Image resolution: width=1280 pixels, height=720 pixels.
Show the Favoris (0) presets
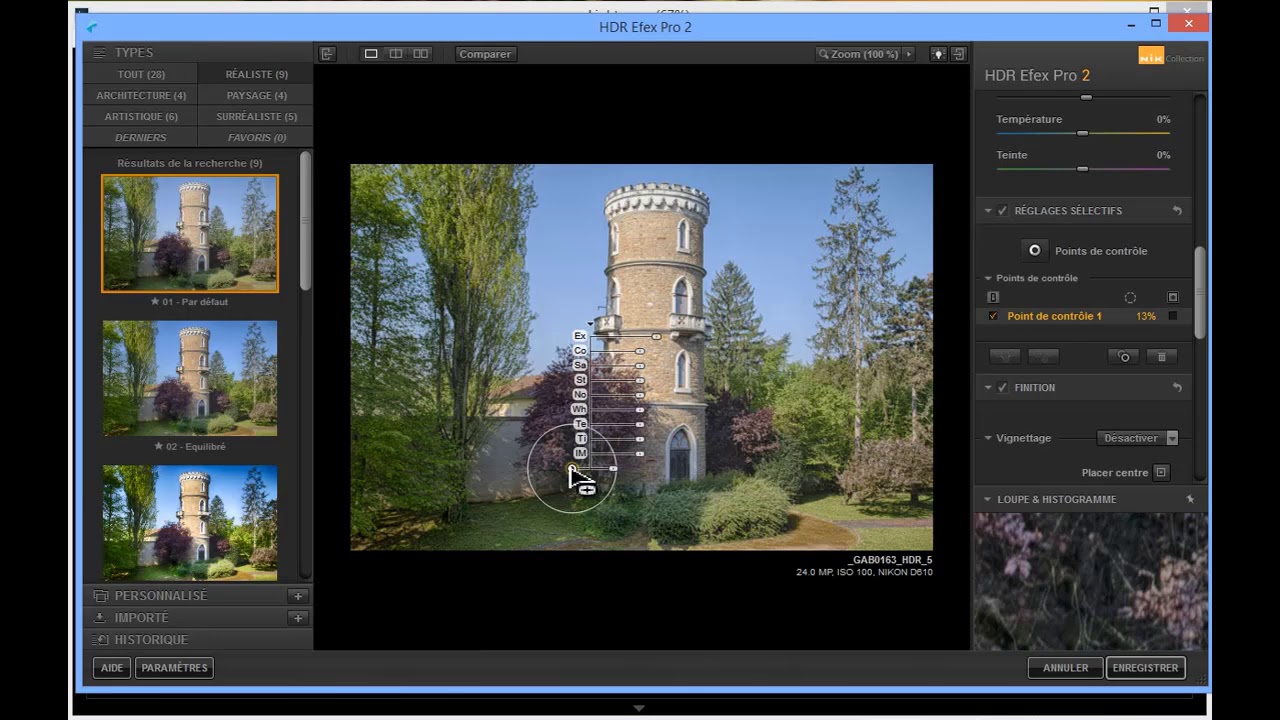pos(256,137)
